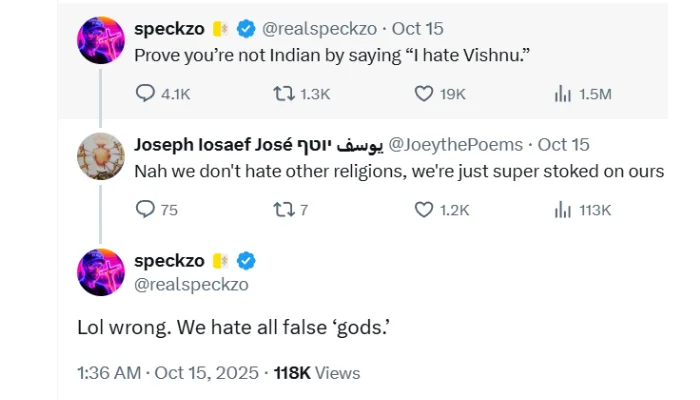
Task: Click the 118K Views count
Action: click(x=317, y=373)
